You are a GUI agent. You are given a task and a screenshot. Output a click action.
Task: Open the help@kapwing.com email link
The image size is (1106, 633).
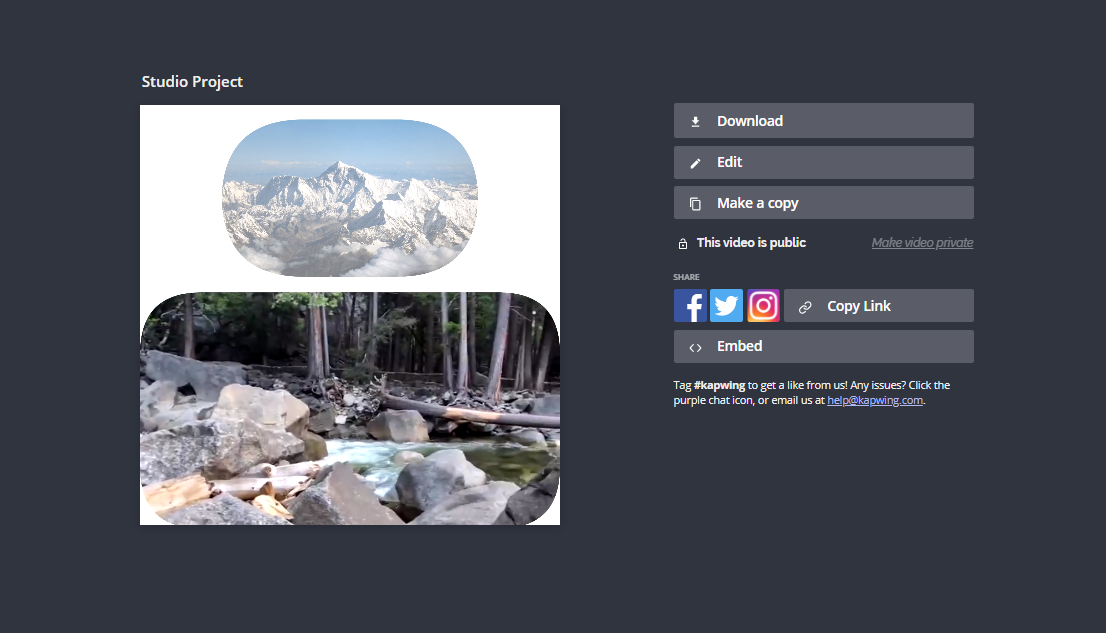(x=875, y=400)
